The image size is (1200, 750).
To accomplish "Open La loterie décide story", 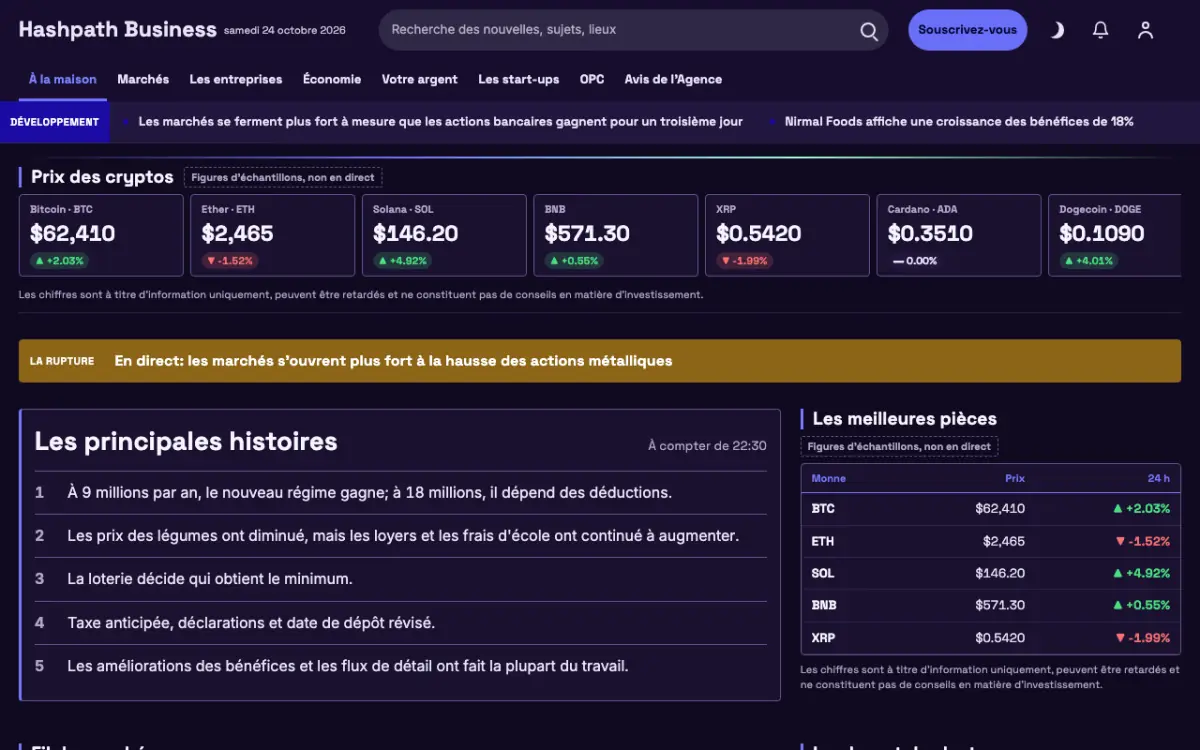I will coord(210,579).
